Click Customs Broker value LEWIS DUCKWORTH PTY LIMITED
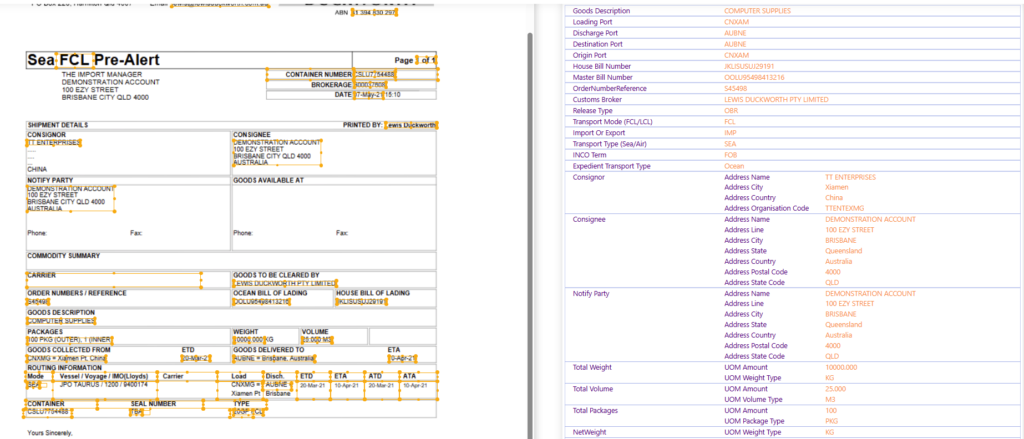The image size is (1024, 439). click(776, 100)
